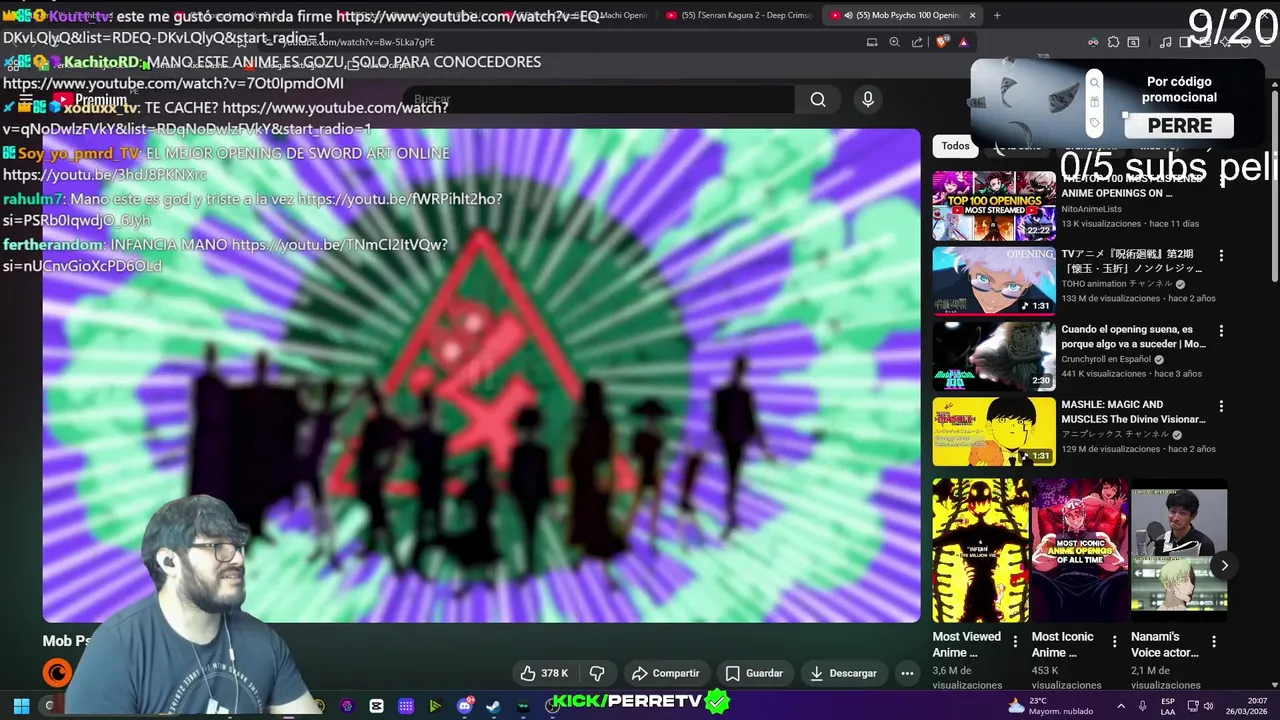Open CapCut icon in the taskbar
This screenshot has width=1280, height=720.
tap(376, 705)
